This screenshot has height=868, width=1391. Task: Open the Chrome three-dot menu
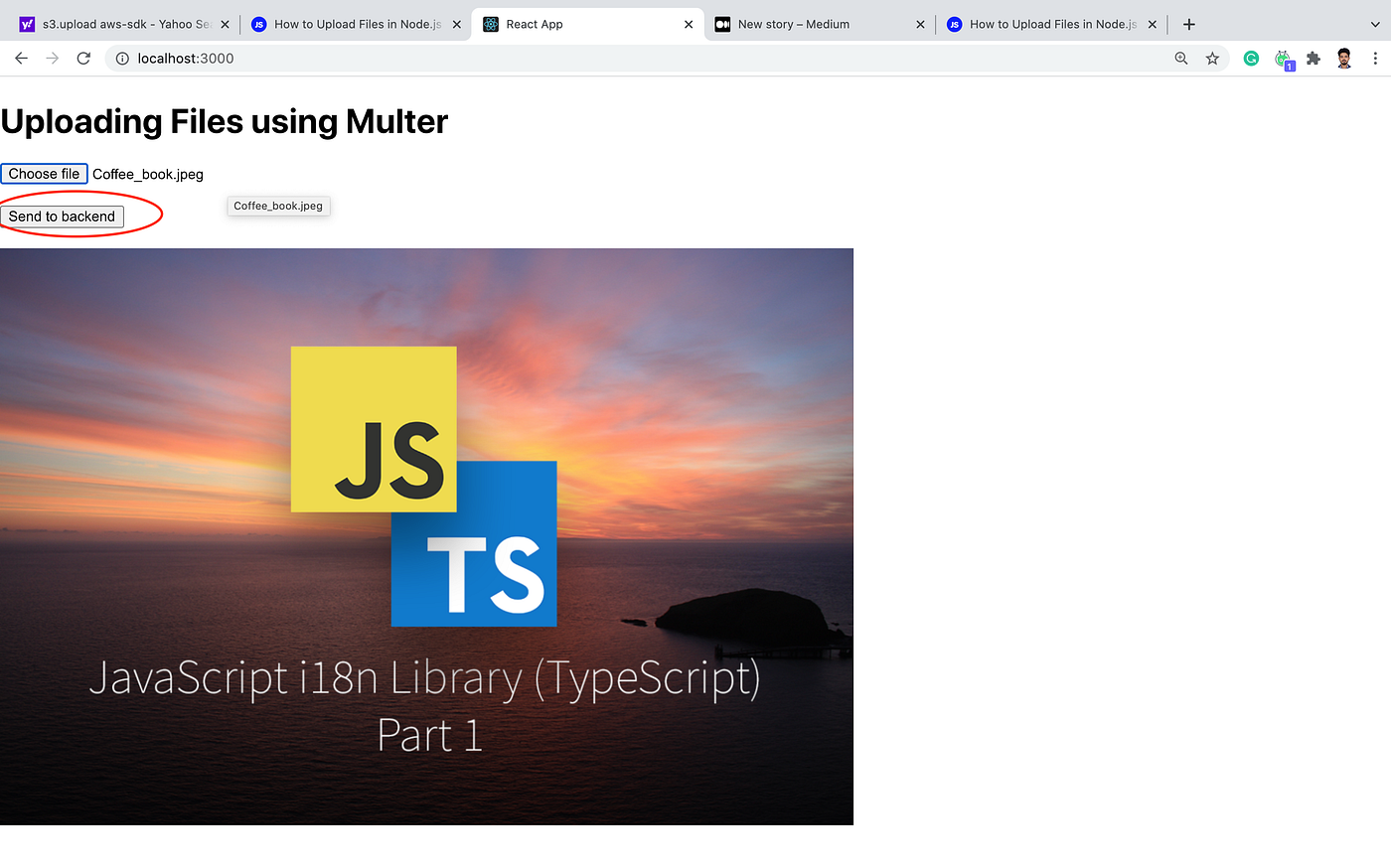click(1375, 59)
